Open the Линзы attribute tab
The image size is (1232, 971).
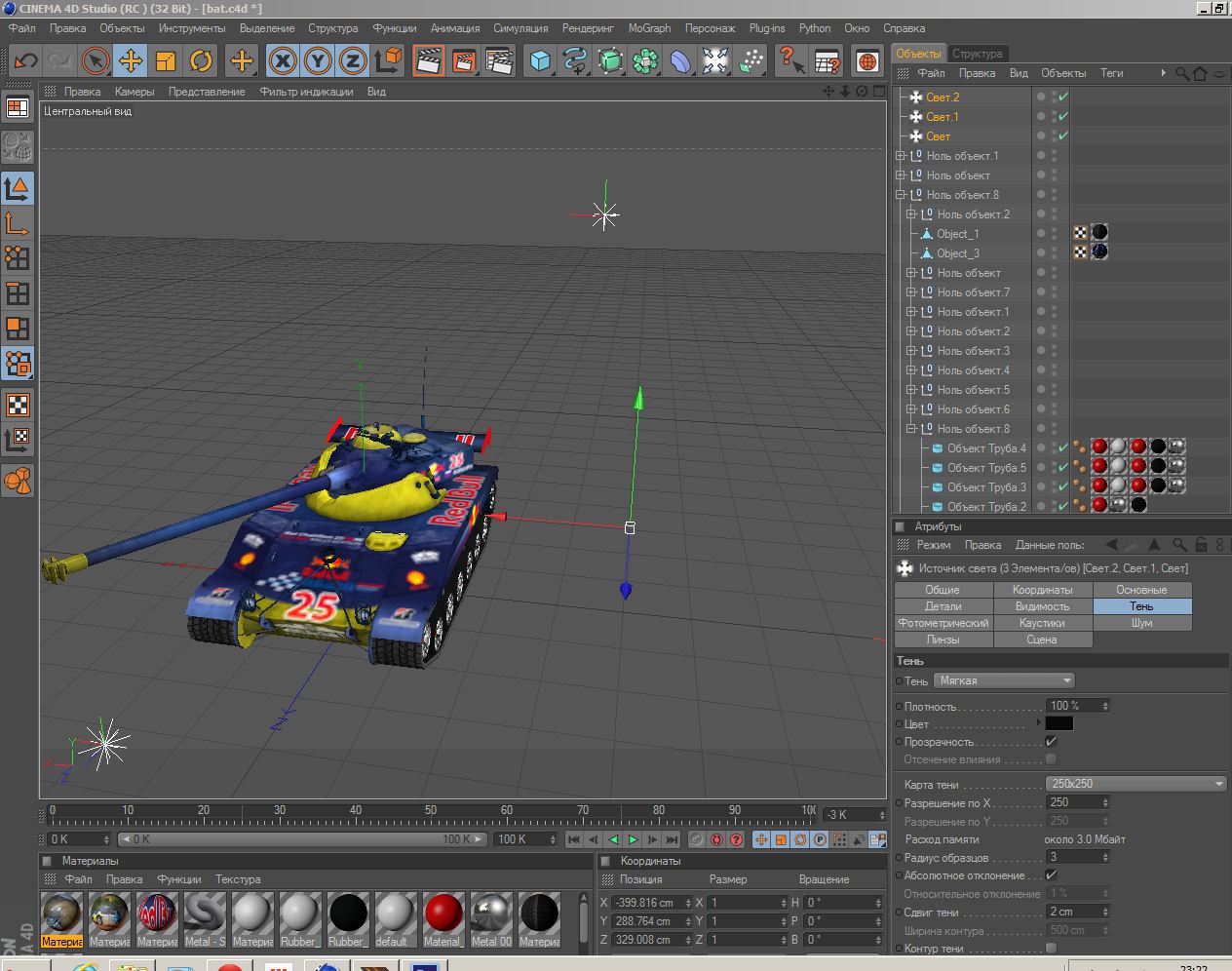(x=943, y=640)
